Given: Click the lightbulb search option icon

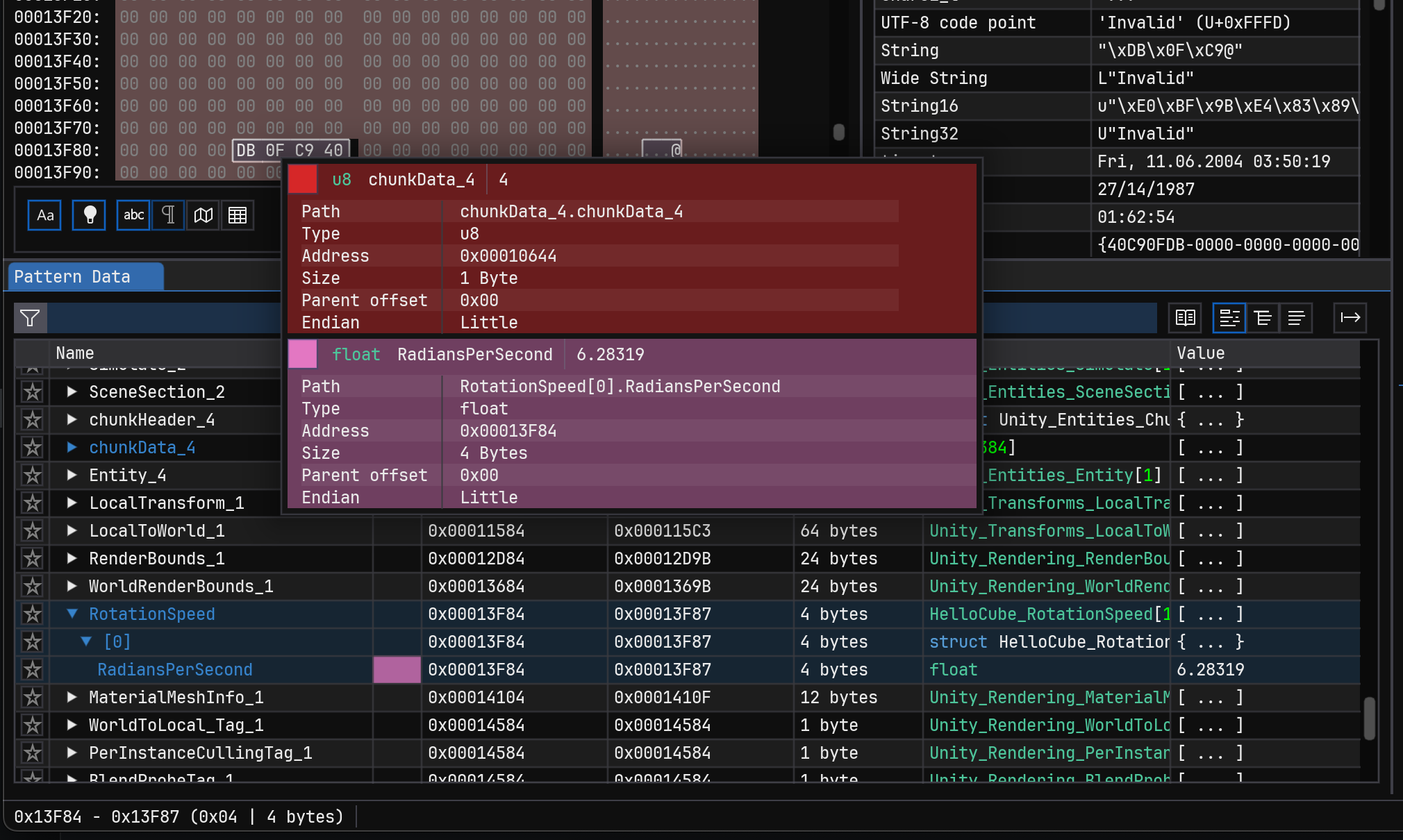Looking at the screenshot, I should (88, 215).
